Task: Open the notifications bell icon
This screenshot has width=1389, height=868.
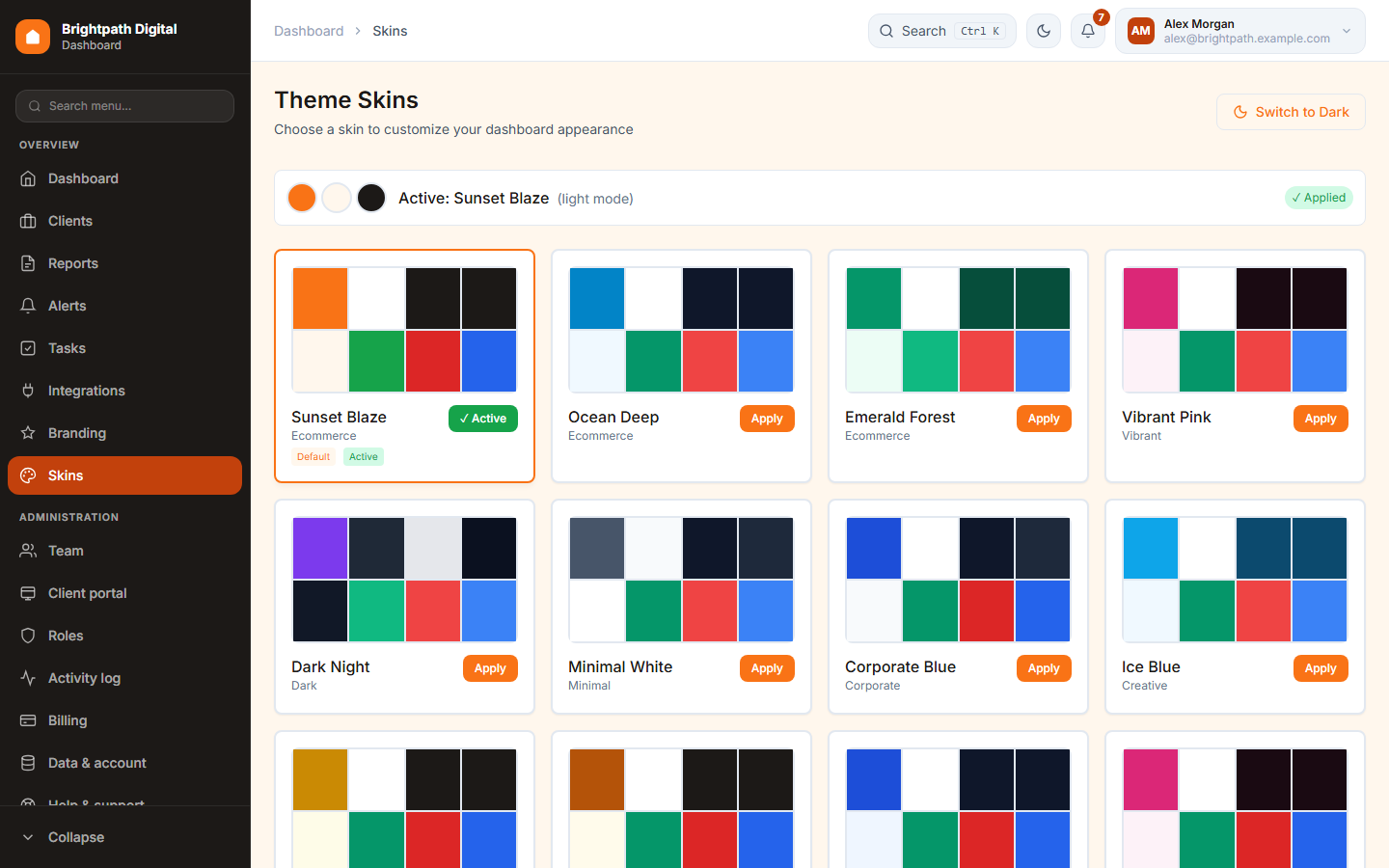Action: tap(1088, 31)
